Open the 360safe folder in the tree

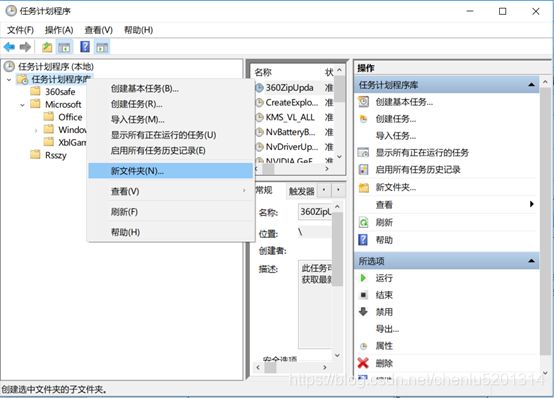pos(60,92)
